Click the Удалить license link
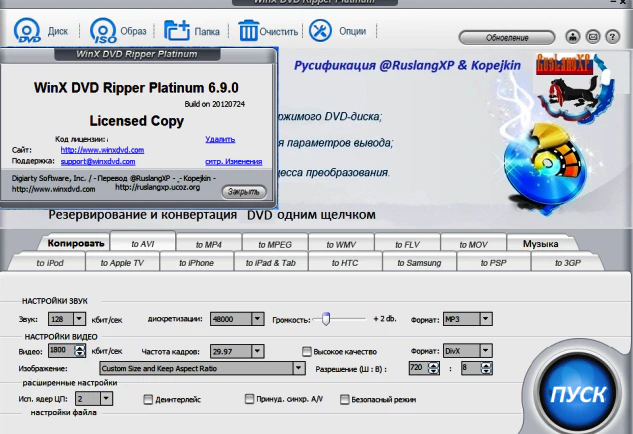The image size is (633, 434). (x=220, y=139)
